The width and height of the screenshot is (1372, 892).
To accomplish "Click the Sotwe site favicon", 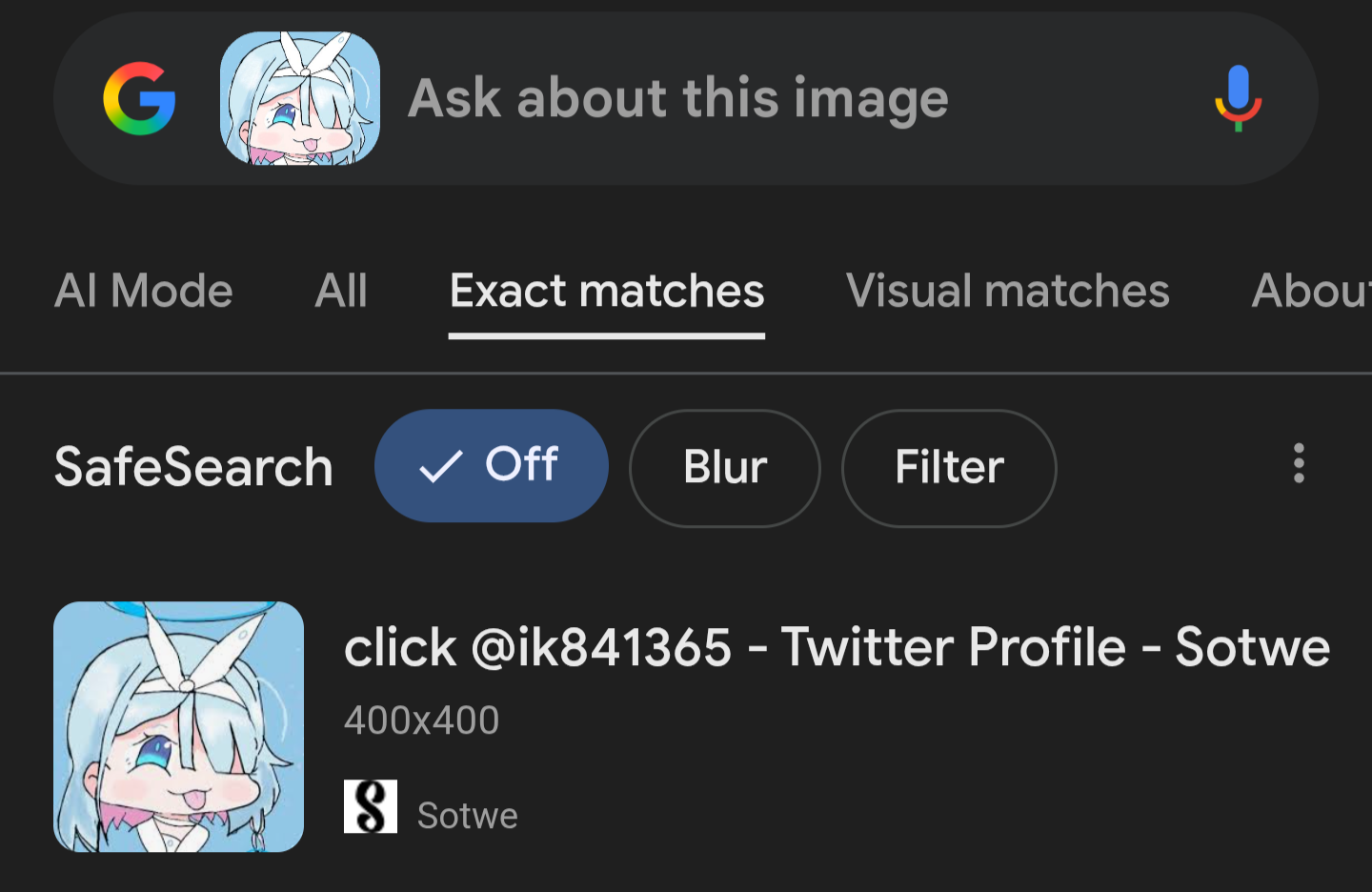I will pyautogui.click(x=370, y=807).
